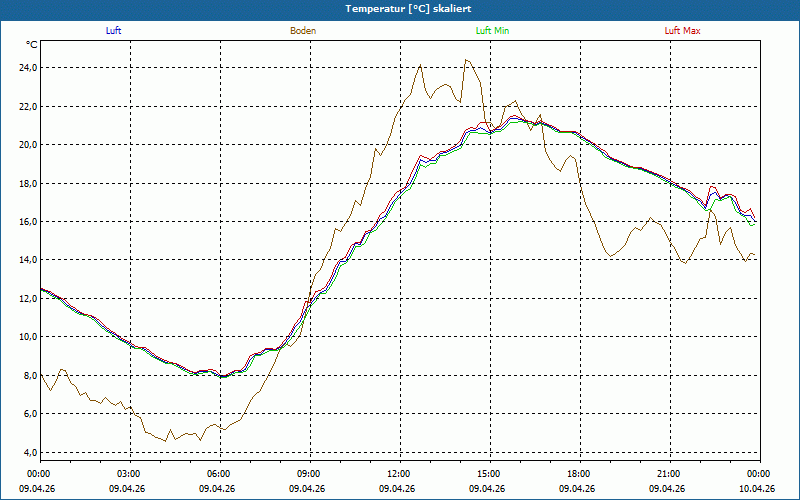Click the 18:00 time axis label
Viewport: 800px width, 500px height.
point(580,474)
